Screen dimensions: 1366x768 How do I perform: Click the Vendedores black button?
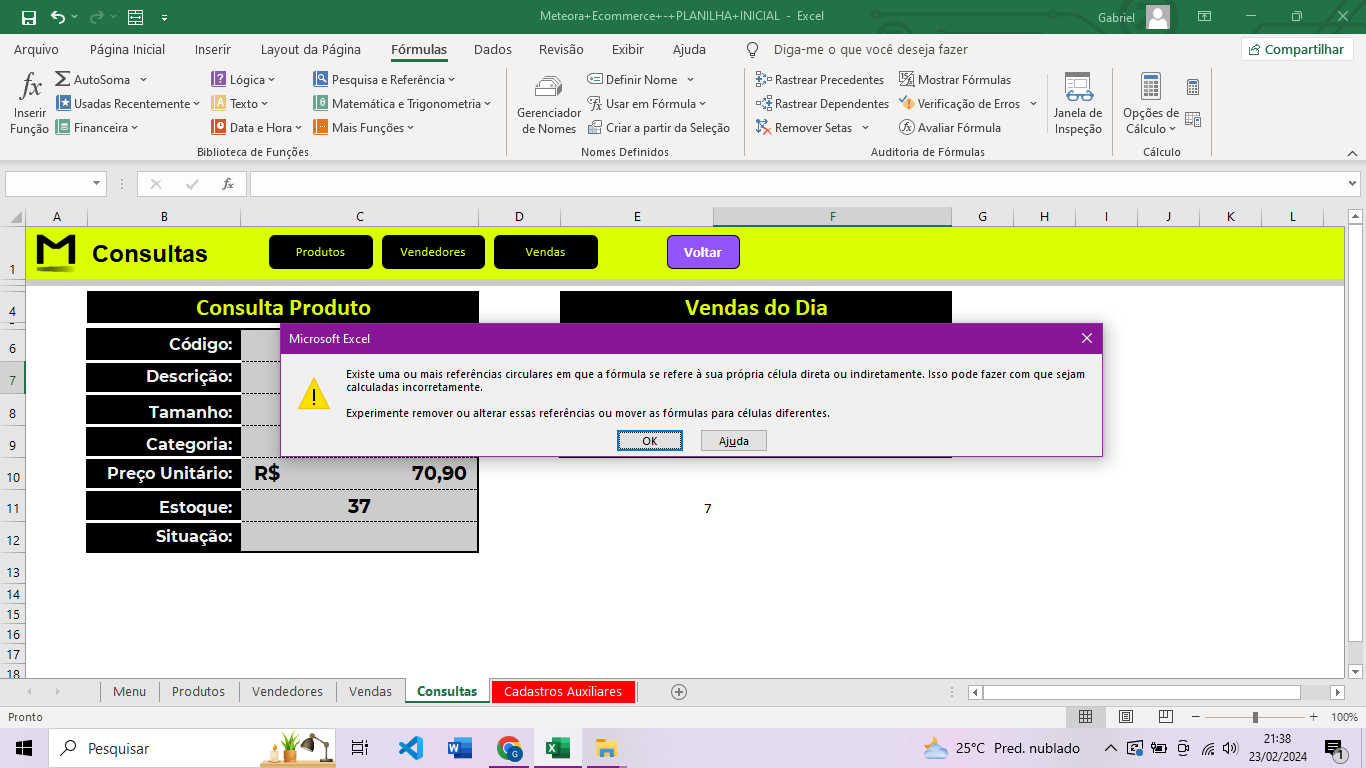point(433,252)
